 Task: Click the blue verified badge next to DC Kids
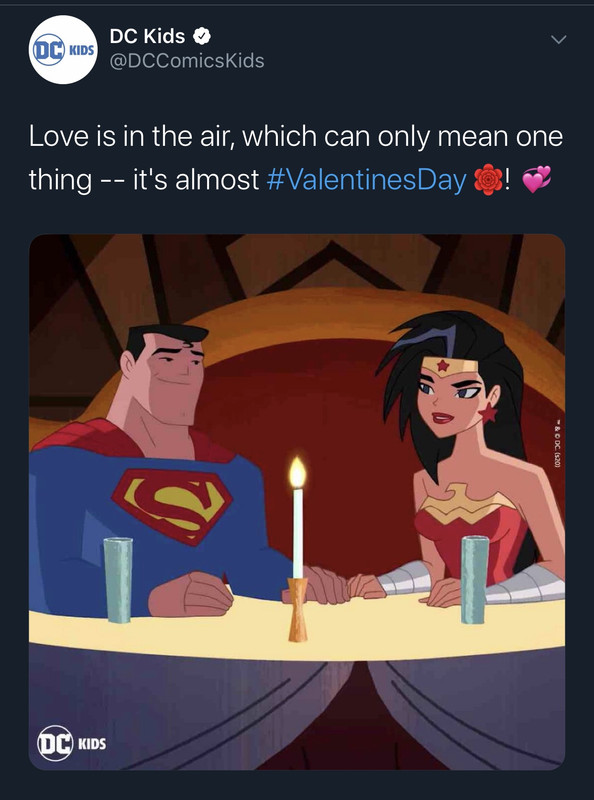(x=202, y=36)
